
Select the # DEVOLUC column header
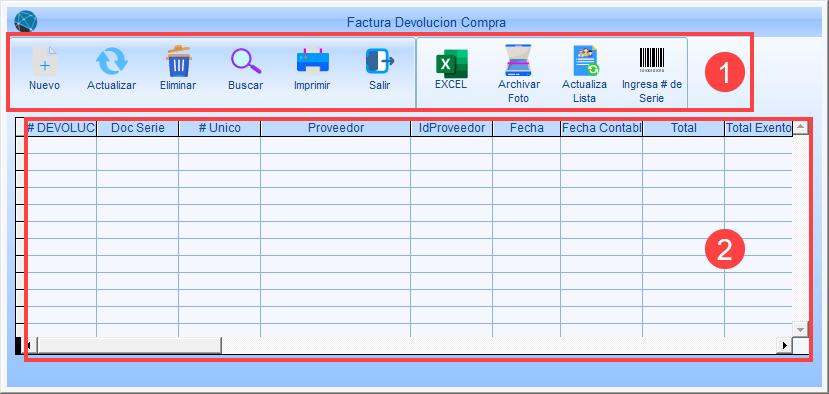point(61,128)
